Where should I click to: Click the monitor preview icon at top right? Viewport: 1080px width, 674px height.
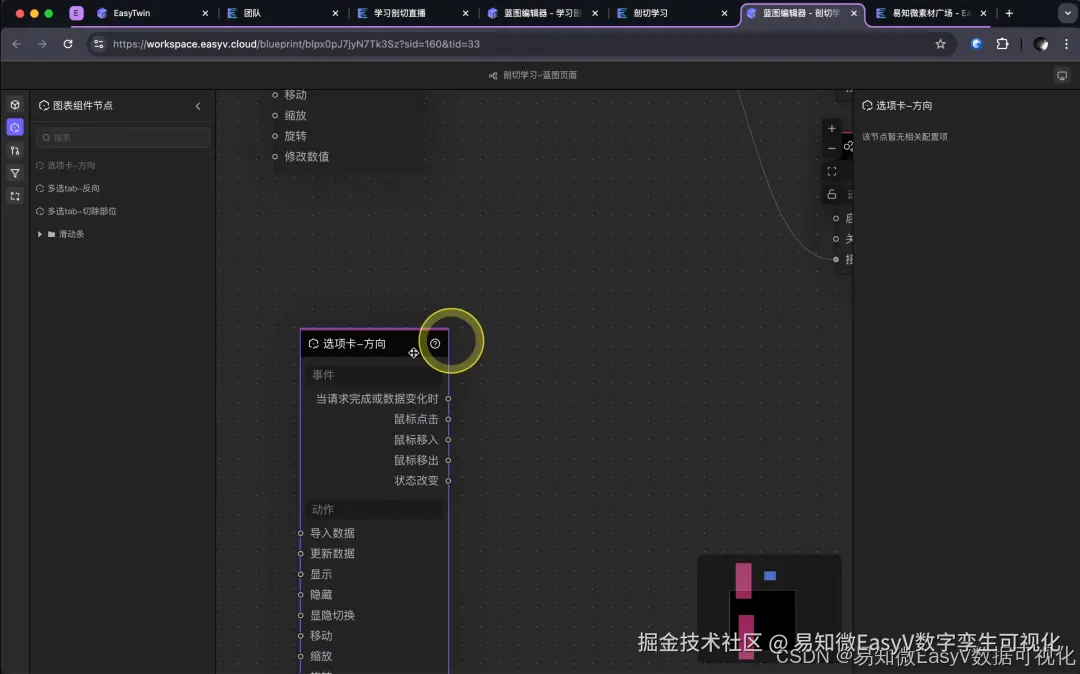pyautogui.click(x=1062, y=75)
